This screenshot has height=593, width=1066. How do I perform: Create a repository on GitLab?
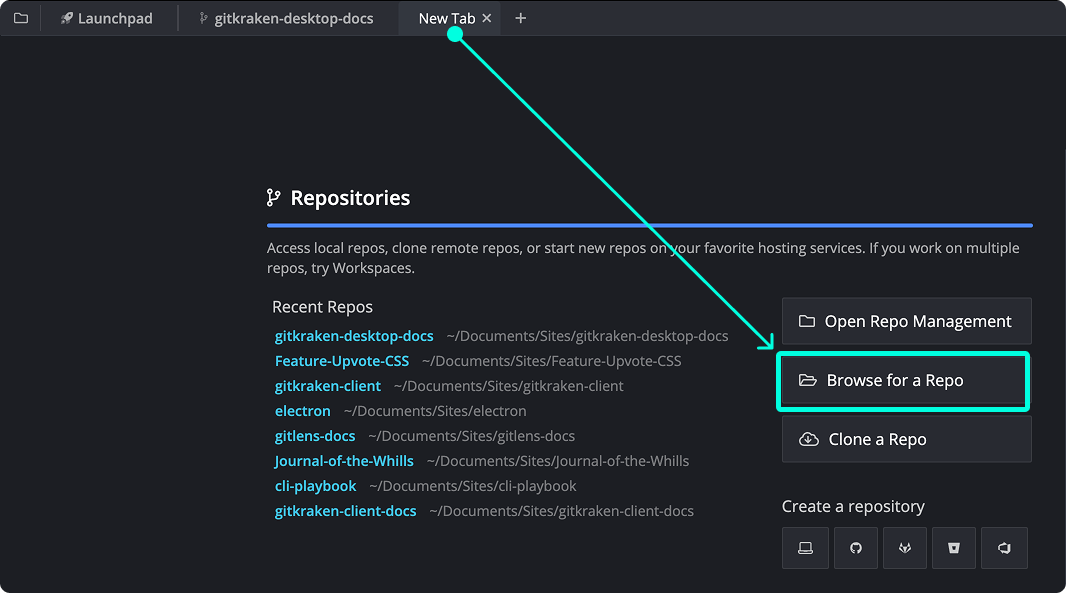tap(904, 548)
